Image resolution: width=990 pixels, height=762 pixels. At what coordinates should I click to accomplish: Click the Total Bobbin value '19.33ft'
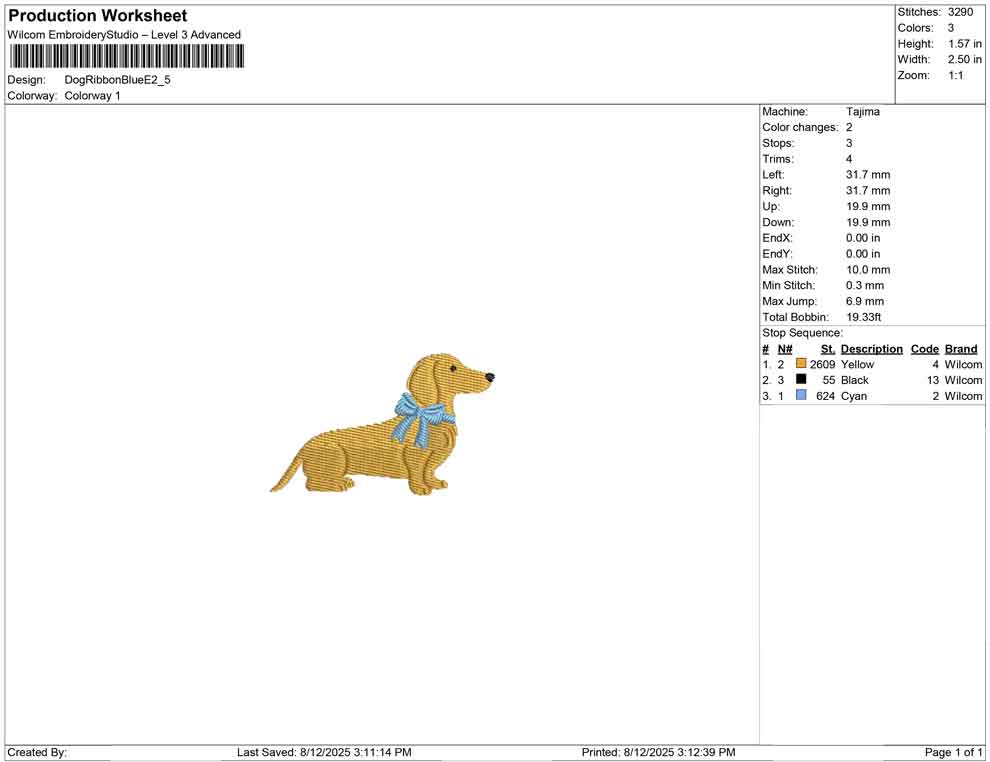click(x=864, y=317)
